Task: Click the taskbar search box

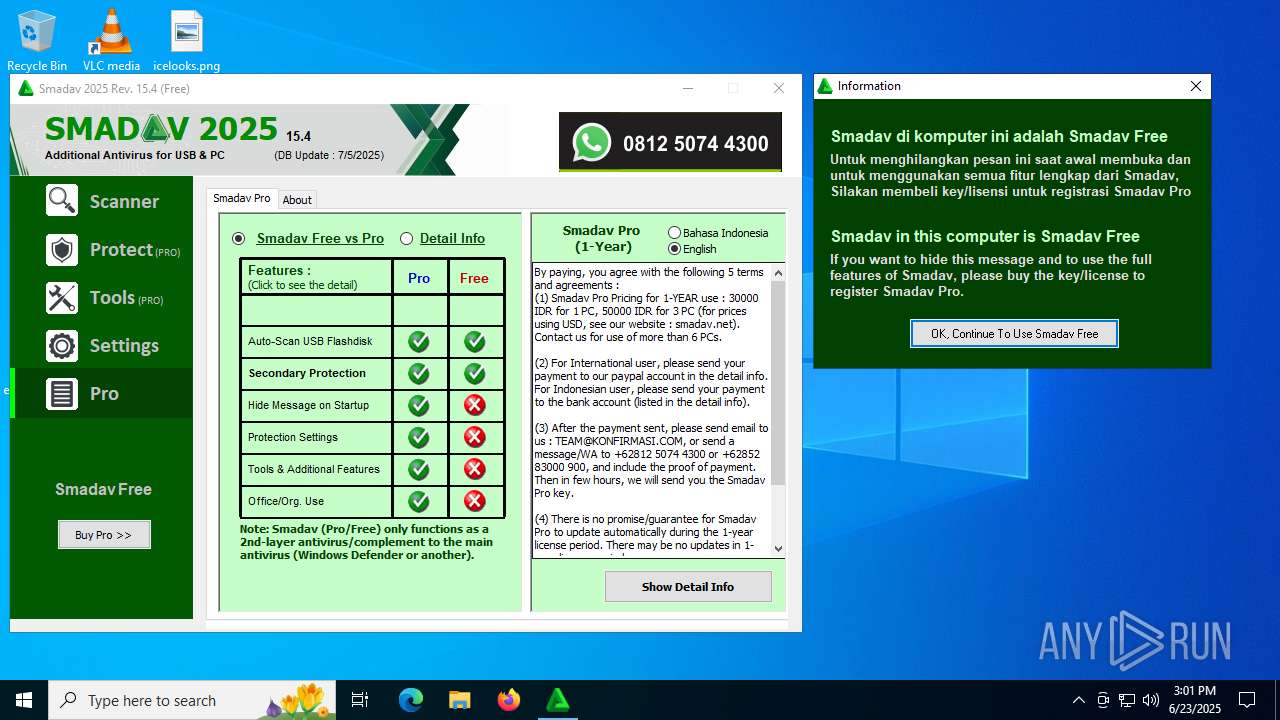Action: click(192, 700)
